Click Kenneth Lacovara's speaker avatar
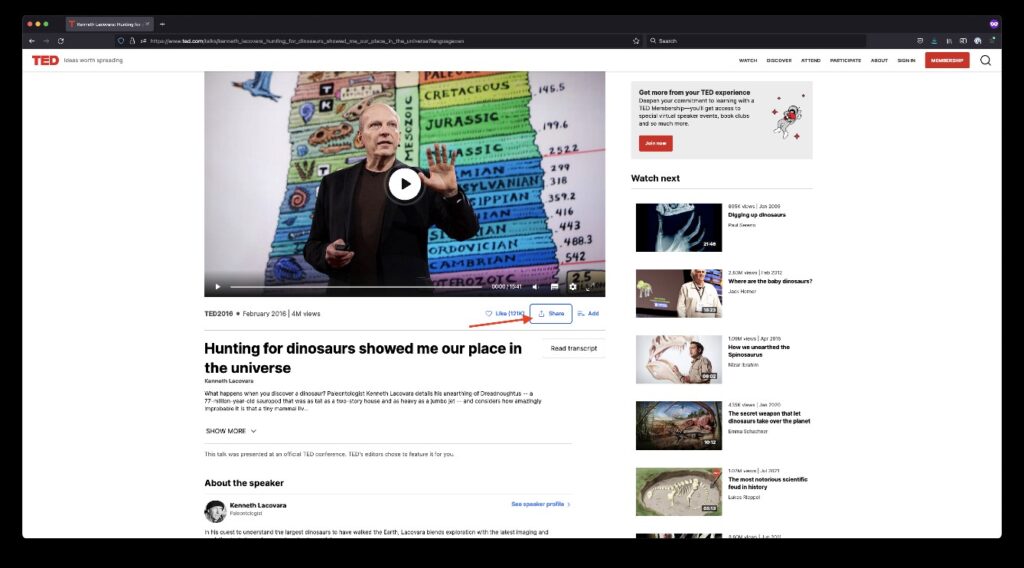1024x568 pixels. coord(215,511)
